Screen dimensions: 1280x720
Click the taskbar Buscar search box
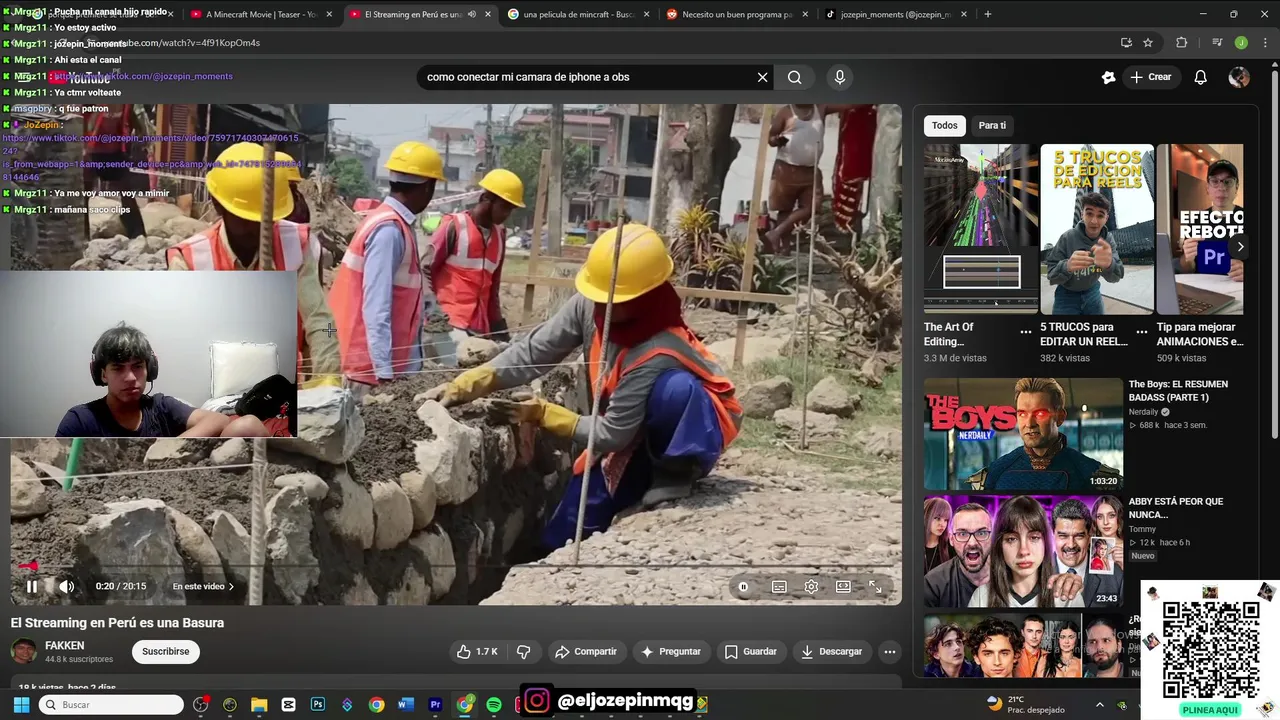[112, 705]
